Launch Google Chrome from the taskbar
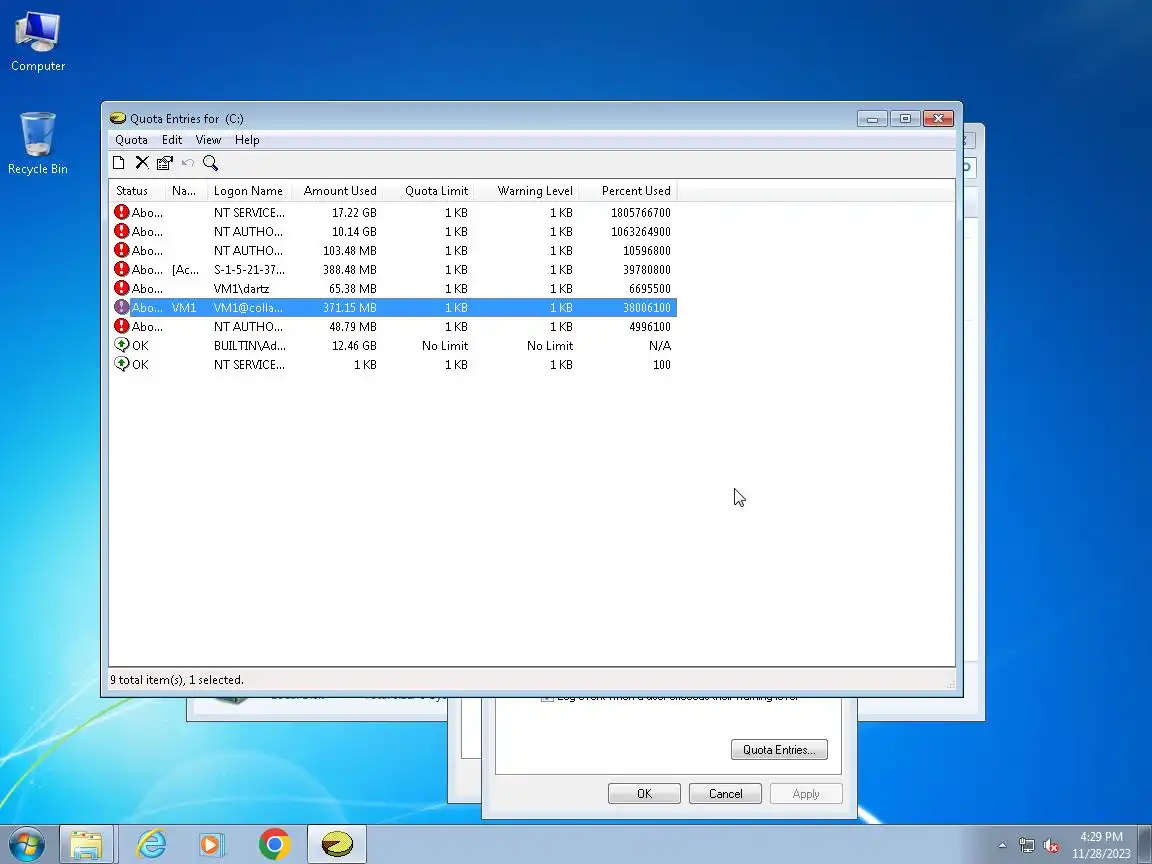Screen dimensions: 1152x864 click(x=275, y=844)
